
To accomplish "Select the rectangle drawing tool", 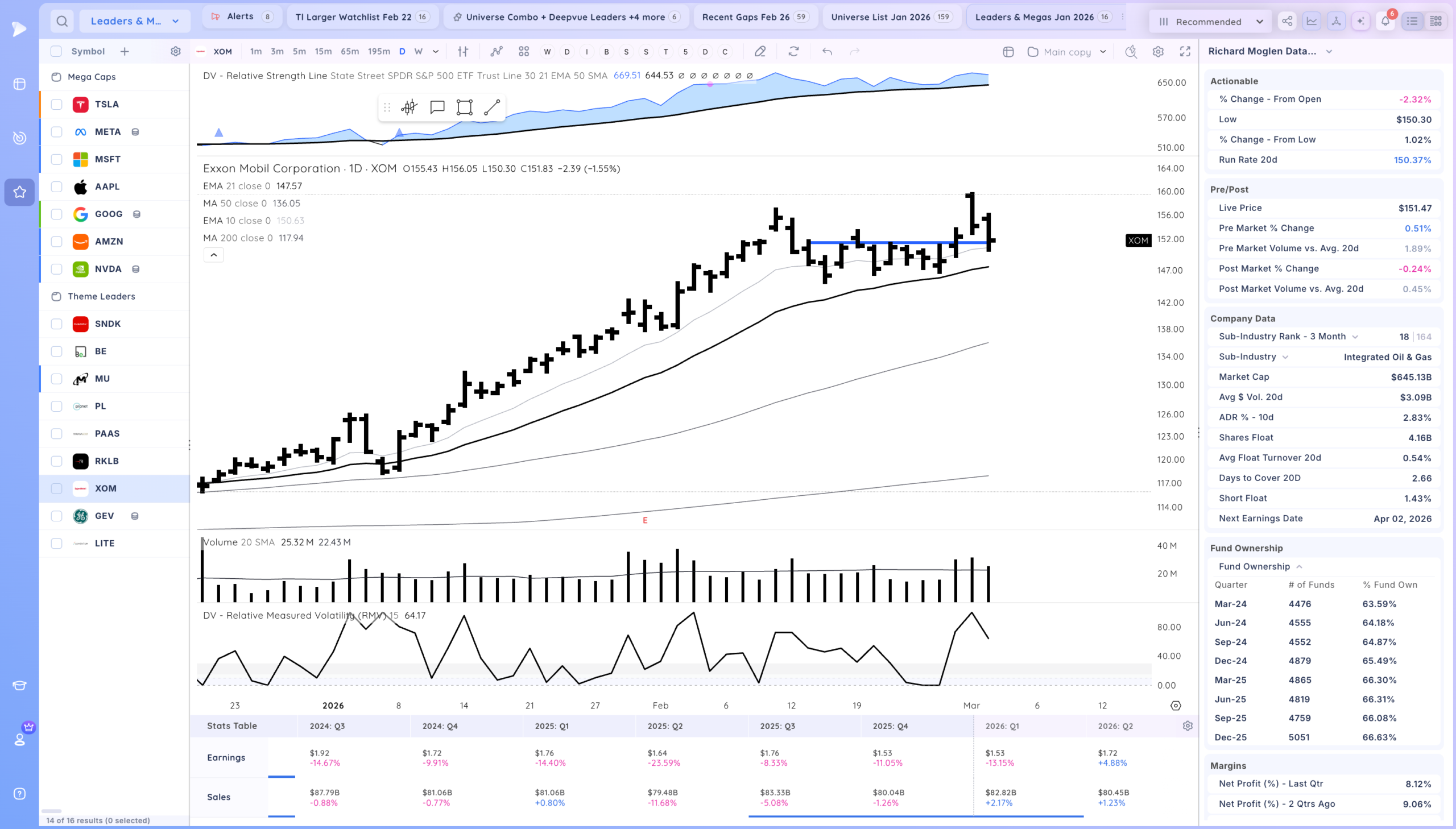I will point(464,107).
